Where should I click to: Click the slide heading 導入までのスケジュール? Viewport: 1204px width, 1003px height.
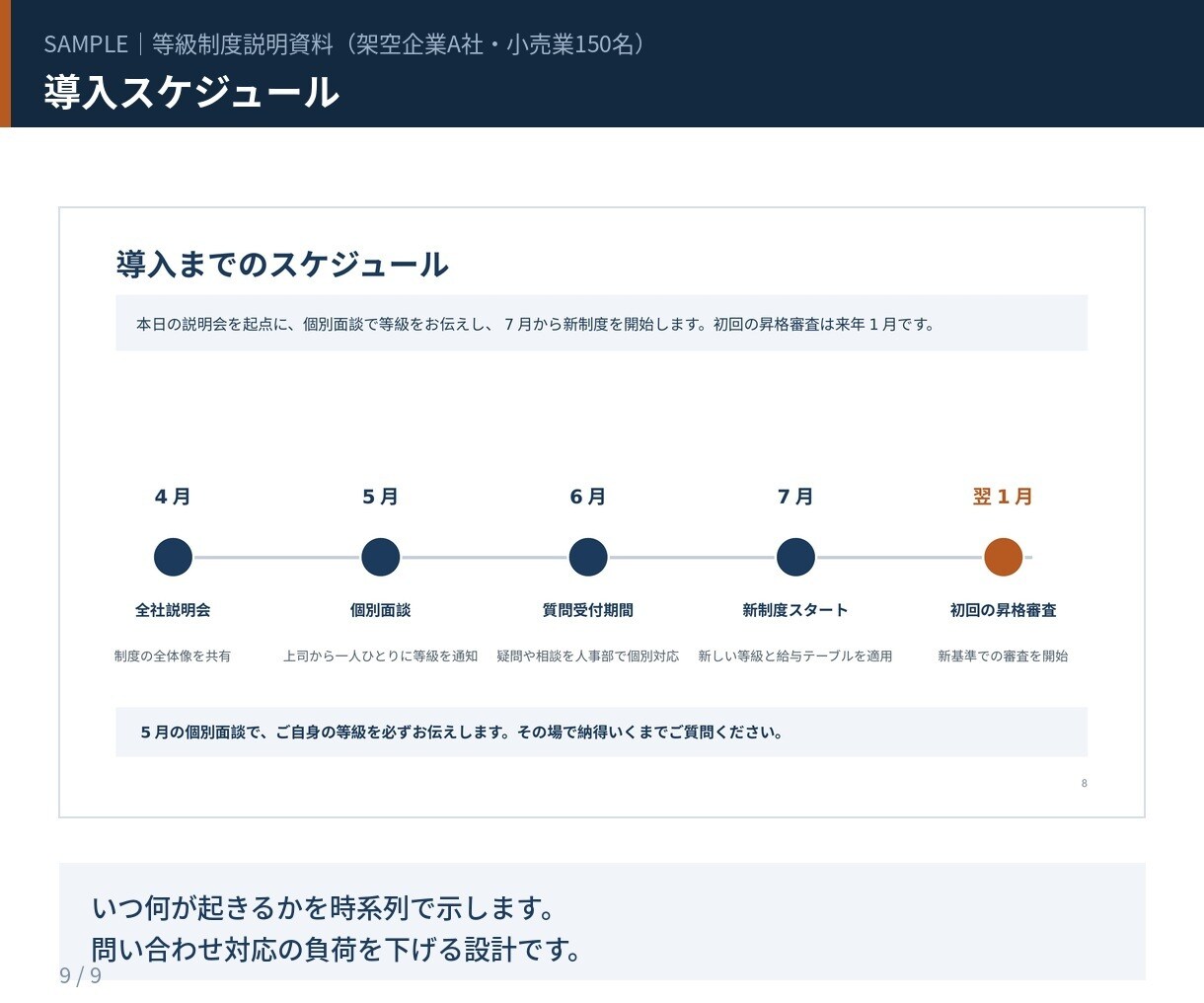[x=282, y=264]
